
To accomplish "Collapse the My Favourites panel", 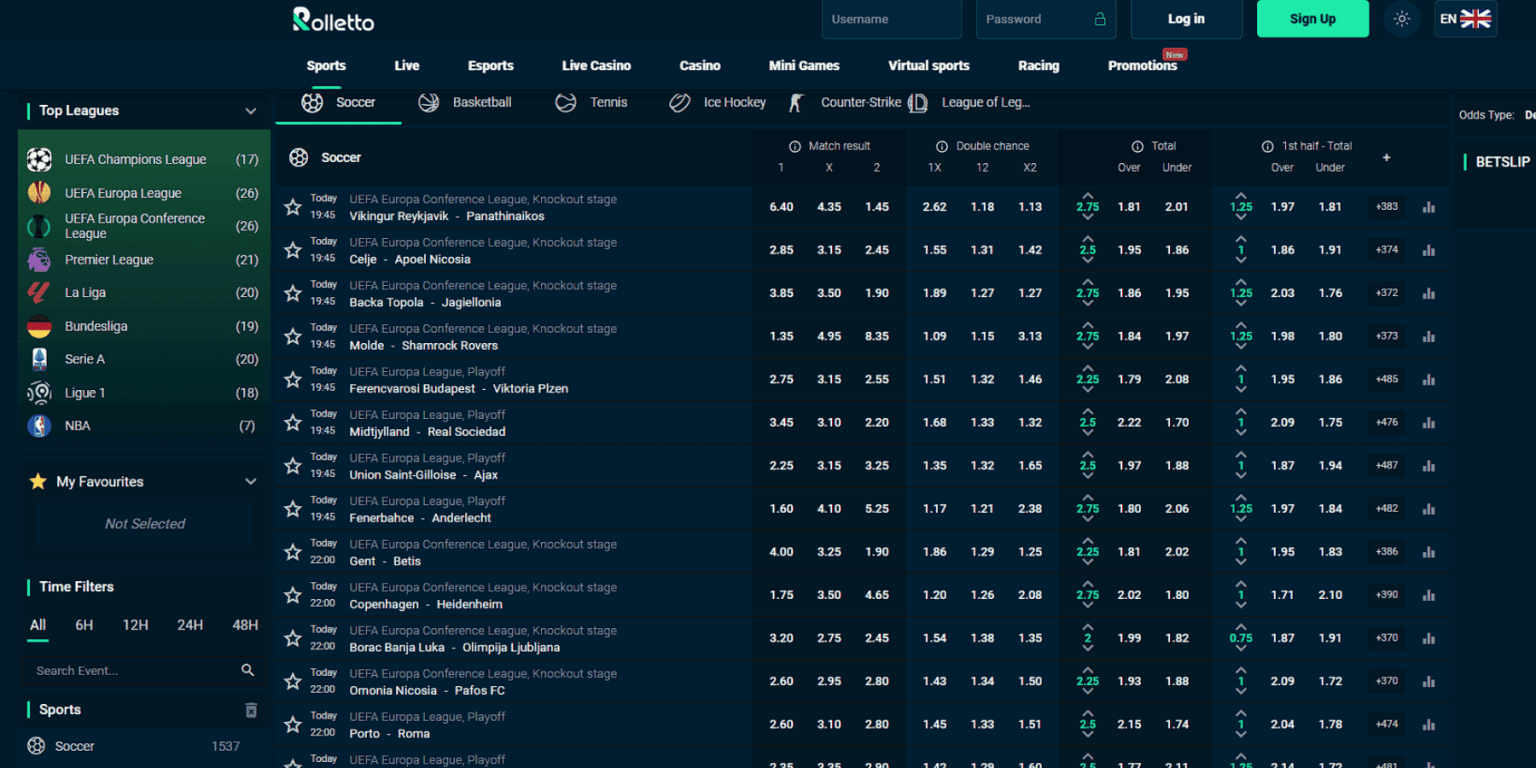I will tap(251, 481).
